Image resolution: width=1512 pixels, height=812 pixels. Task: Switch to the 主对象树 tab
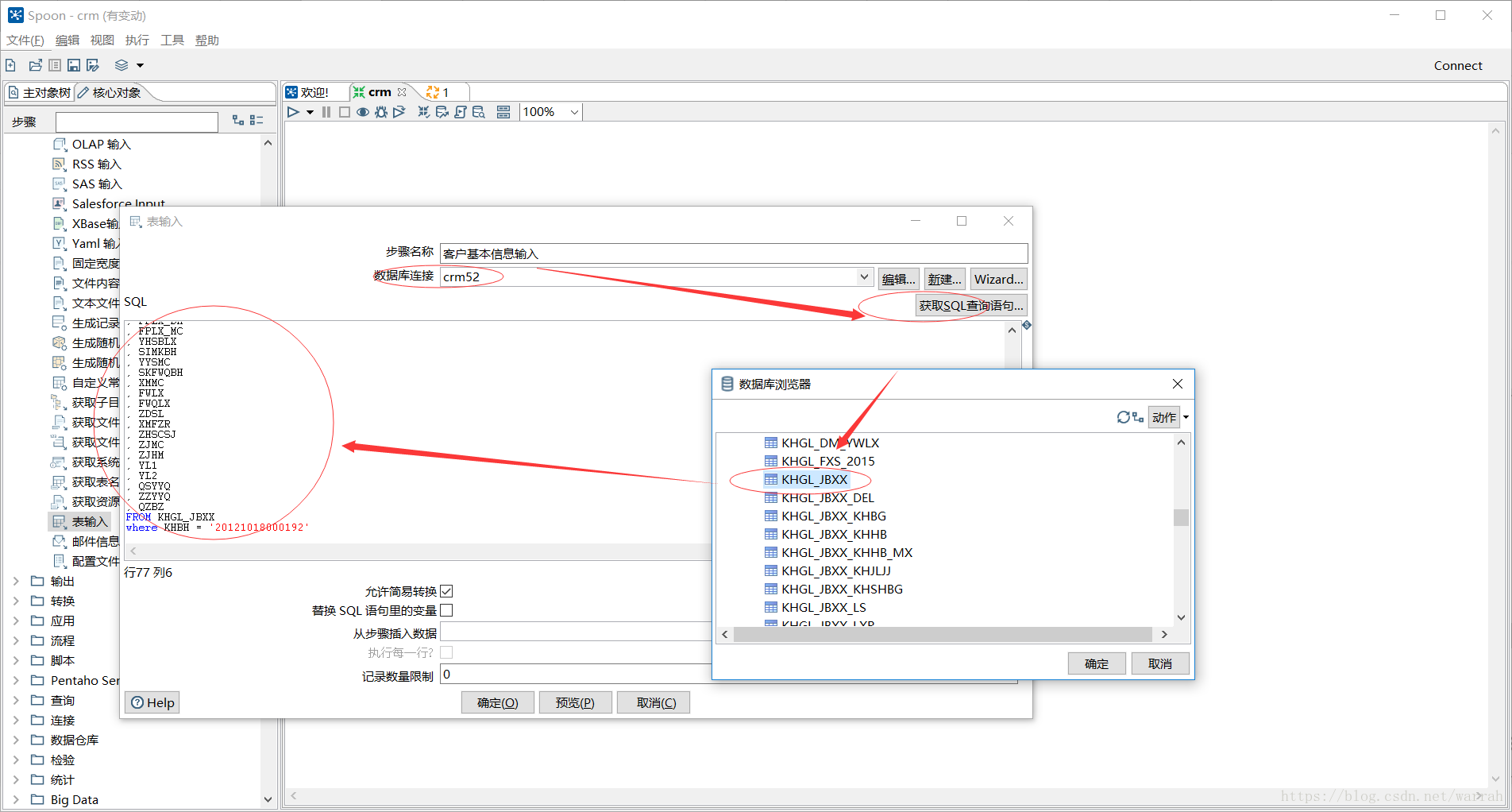[x=39, y=92]
